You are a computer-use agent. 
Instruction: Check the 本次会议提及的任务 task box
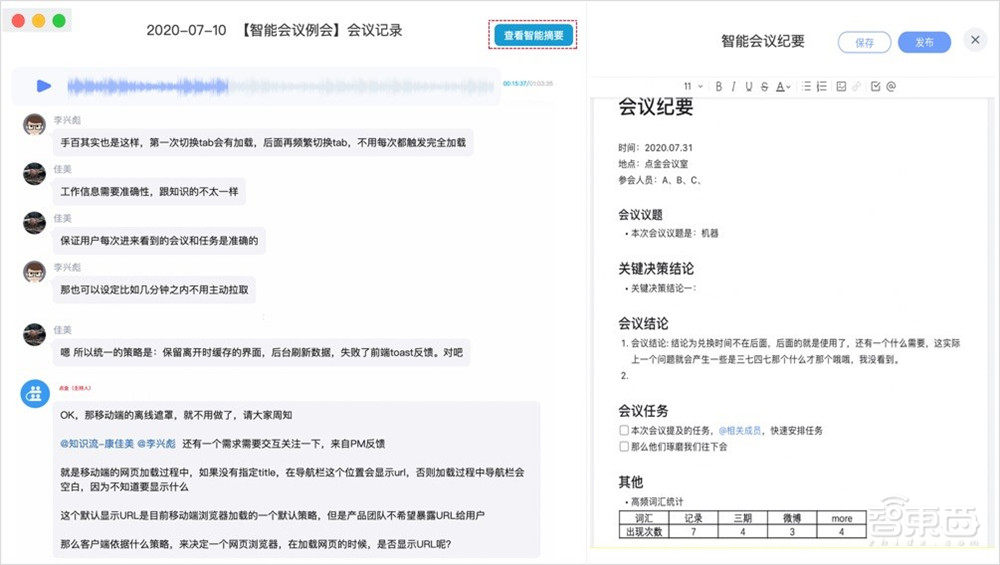pyautogui.click(x=624, y=430)
